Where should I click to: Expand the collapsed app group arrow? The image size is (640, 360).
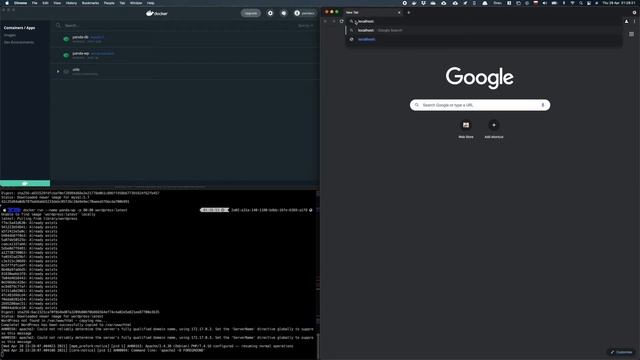point(58,71)
